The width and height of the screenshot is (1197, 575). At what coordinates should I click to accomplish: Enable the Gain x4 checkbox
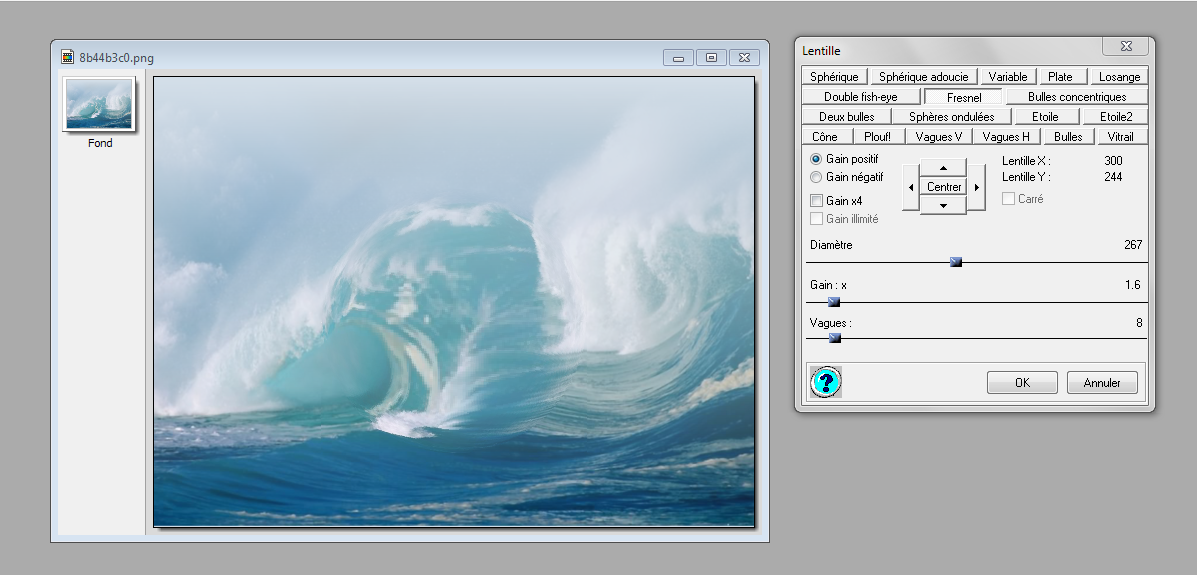[816, 201]
